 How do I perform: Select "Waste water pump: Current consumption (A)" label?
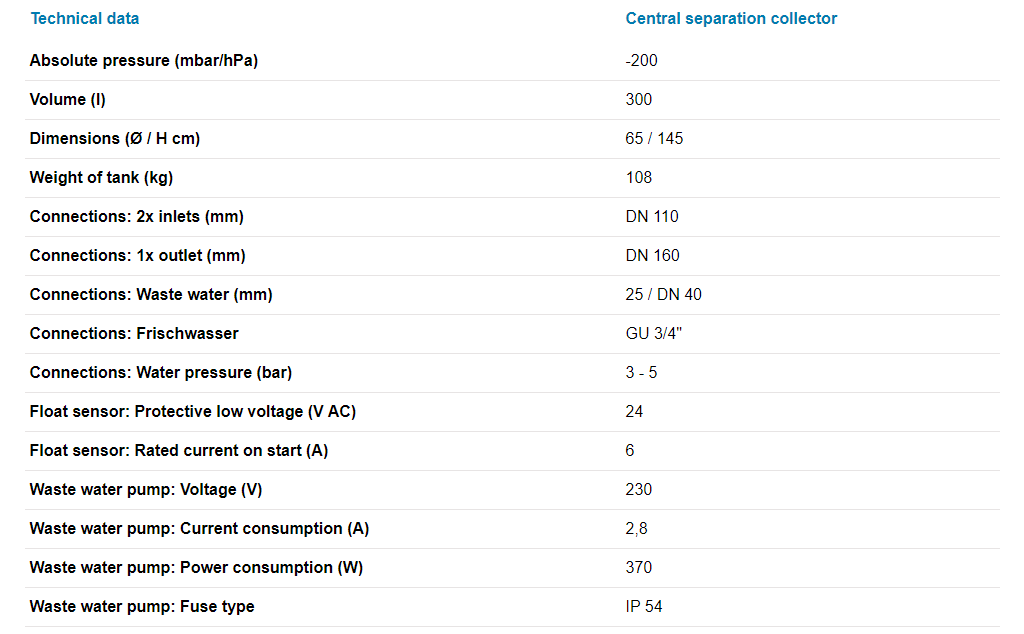(x=199, y=528)
